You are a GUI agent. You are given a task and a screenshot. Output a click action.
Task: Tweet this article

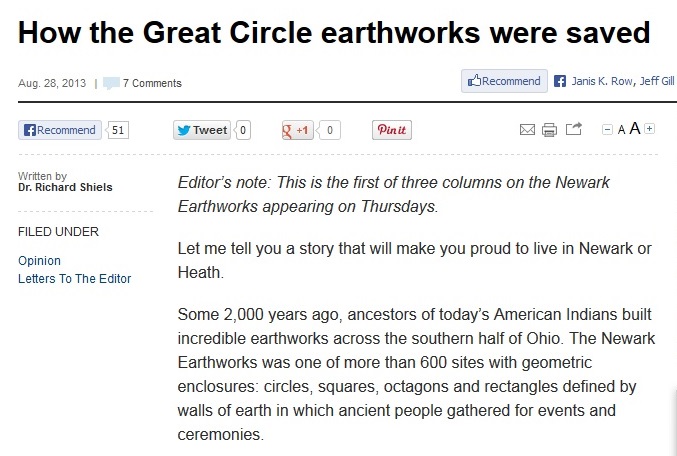pyautogui.click(x=202, y=130)
